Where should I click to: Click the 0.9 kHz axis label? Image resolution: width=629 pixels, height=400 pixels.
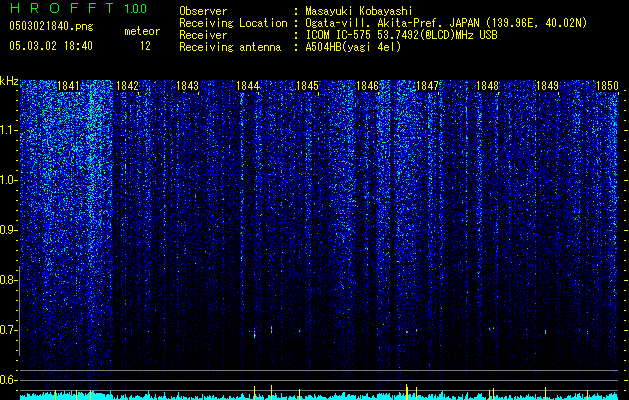(x=8, y=230)
